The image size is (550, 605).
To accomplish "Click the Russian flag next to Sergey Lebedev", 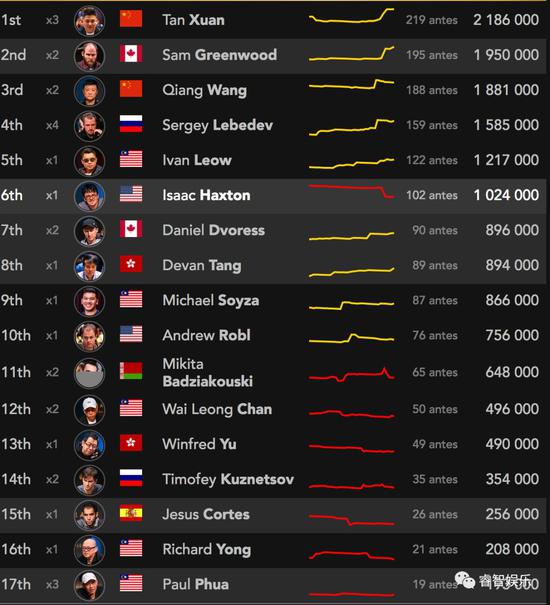I will click(x=131, y=123).
